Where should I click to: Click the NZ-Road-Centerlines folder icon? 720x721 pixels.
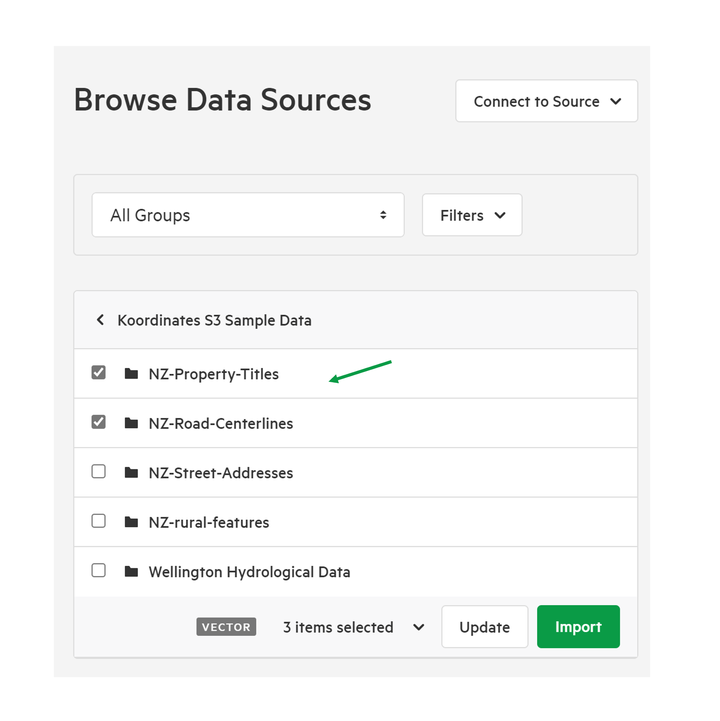tap(131, 423)
